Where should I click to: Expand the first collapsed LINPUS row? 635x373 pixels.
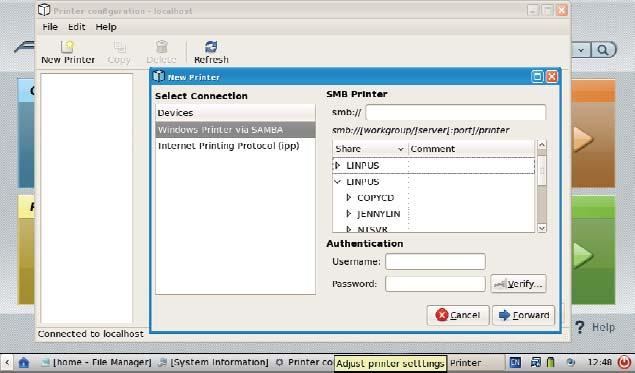(338, 165)
